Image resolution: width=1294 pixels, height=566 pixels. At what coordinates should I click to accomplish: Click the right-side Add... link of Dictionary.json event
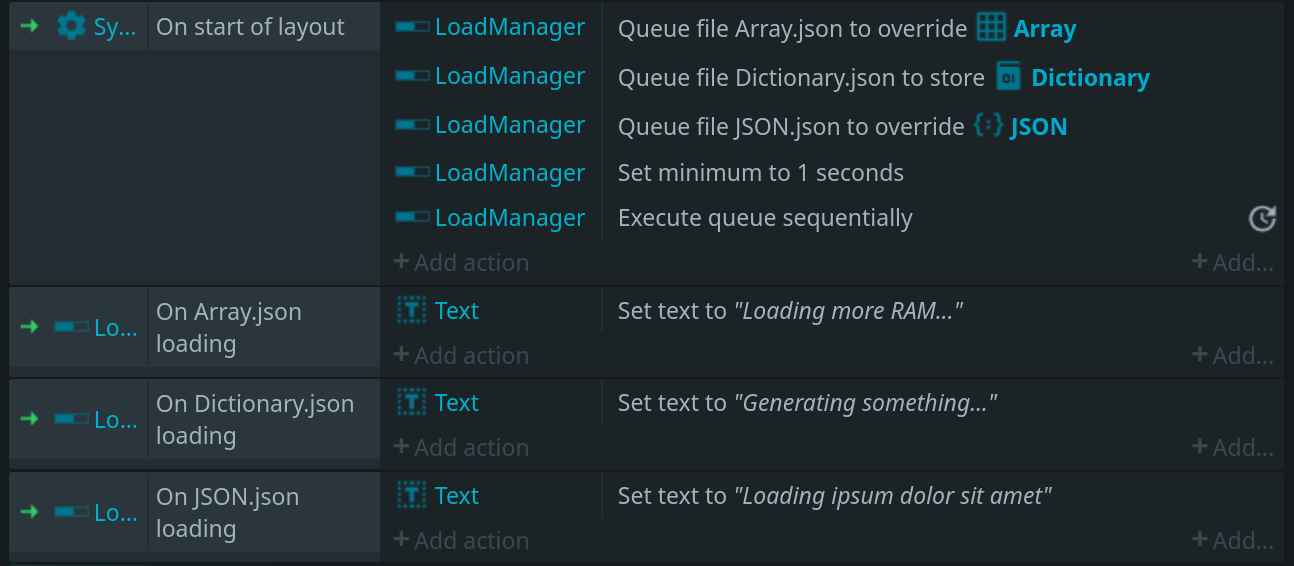(1232, 447)
